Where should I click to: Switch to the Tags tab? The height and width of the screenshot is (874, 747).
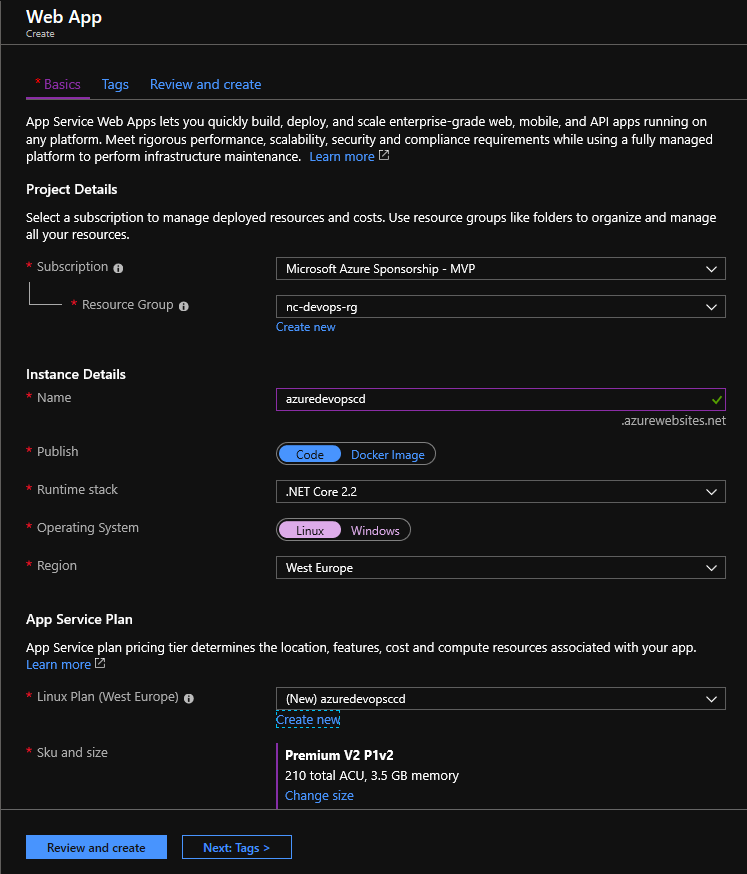[x=115, y=85]
